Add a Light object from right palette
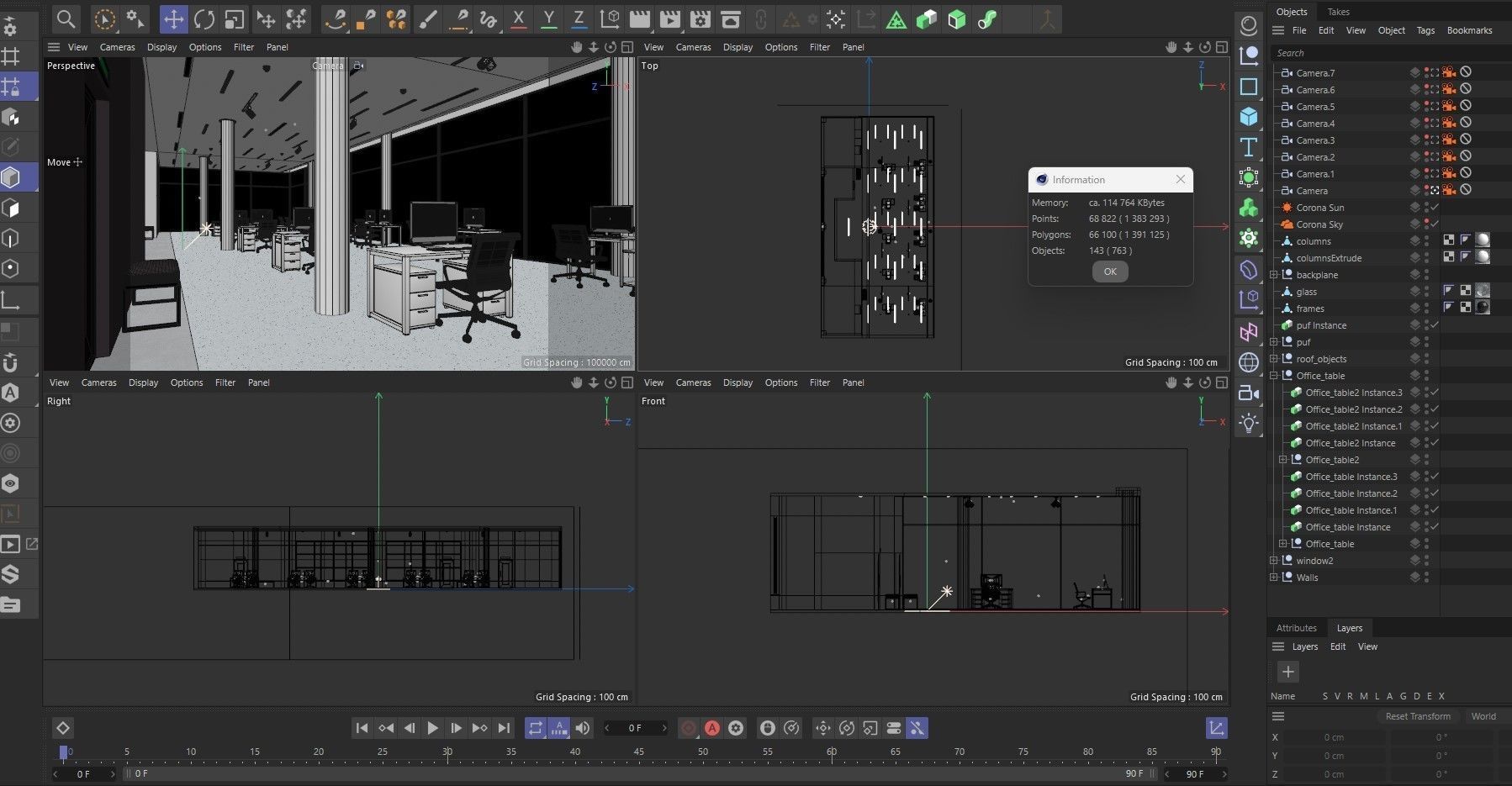This screenshot has width=1512, height=786. pyautogui.click(x=1249, y=423)
